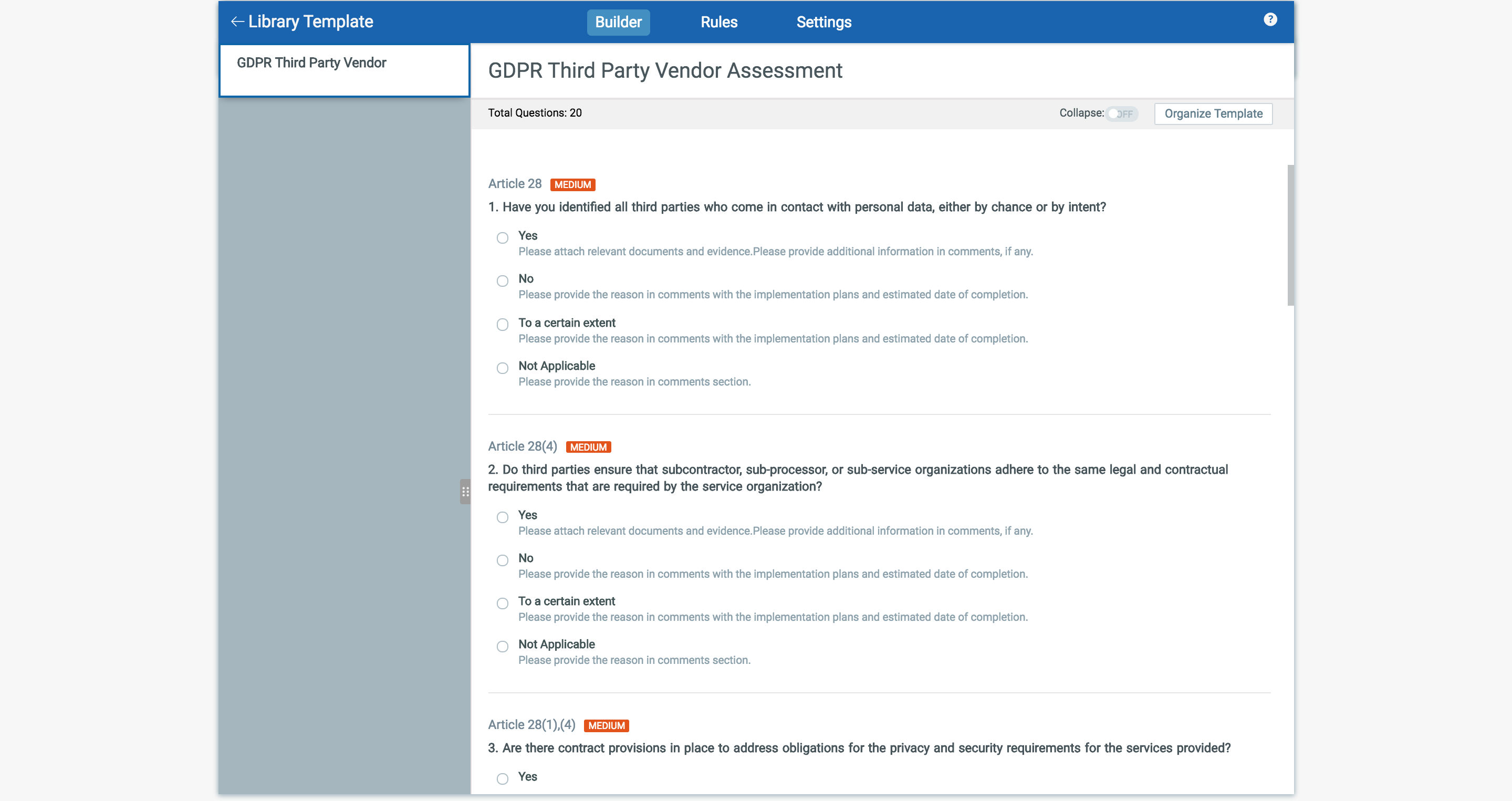Click question 1 text about identified third parties
Screen dimensions: 1512x801
[x=797, y=207]
